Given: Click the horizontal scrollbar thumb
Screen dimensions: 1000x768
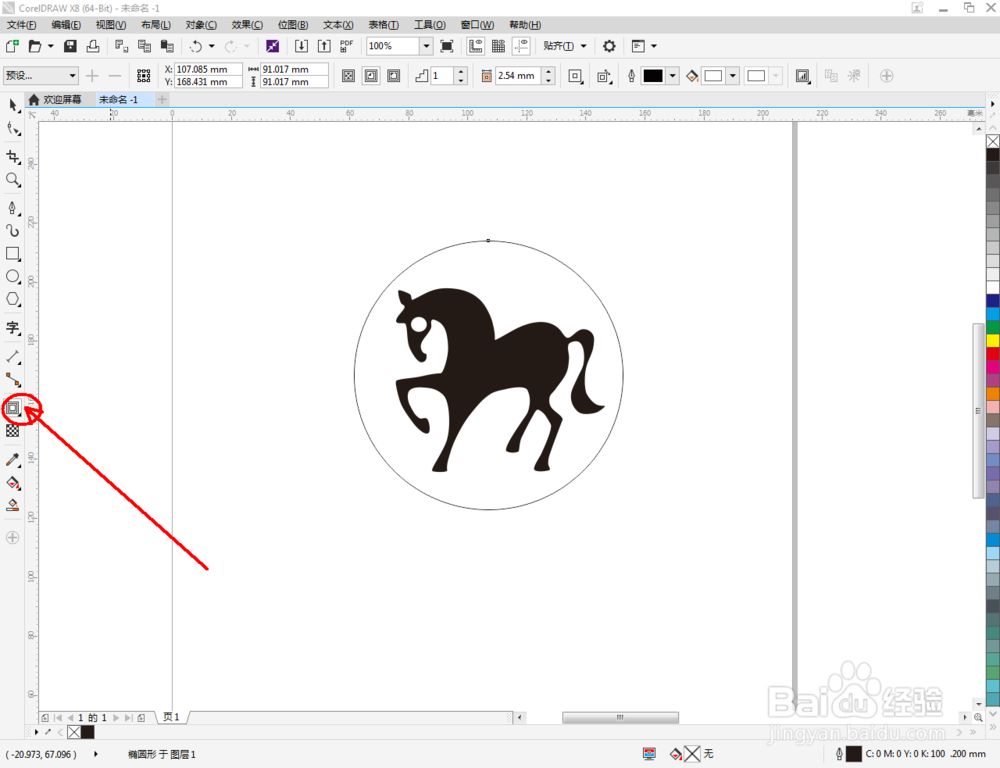Looking at the screenshot, I should pos(620,718).
